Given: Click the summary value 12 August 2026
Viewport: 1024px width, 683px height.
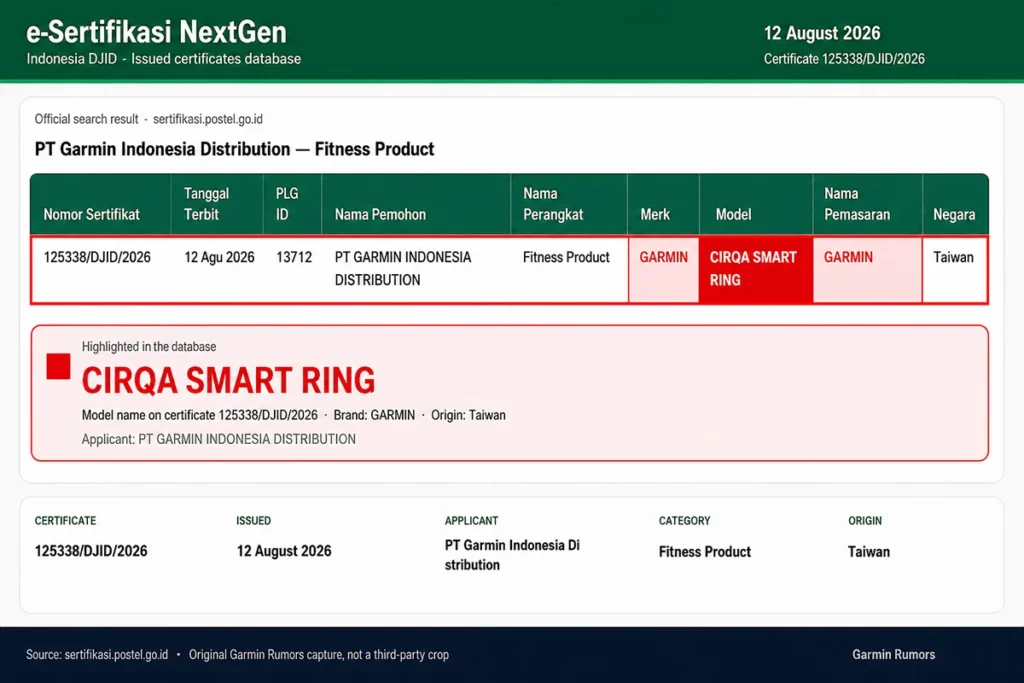Looking at the screenshot, I should click(283, 551).
